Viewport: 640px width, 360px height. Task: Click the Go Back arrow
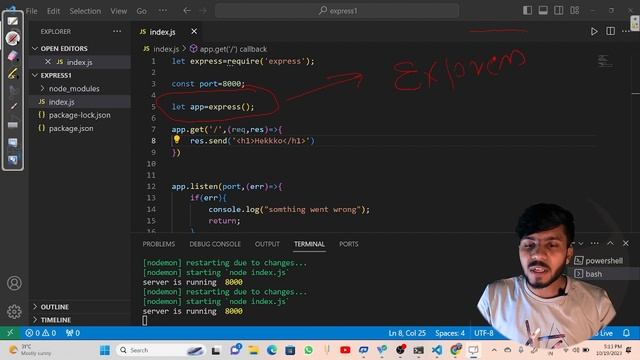187,11
